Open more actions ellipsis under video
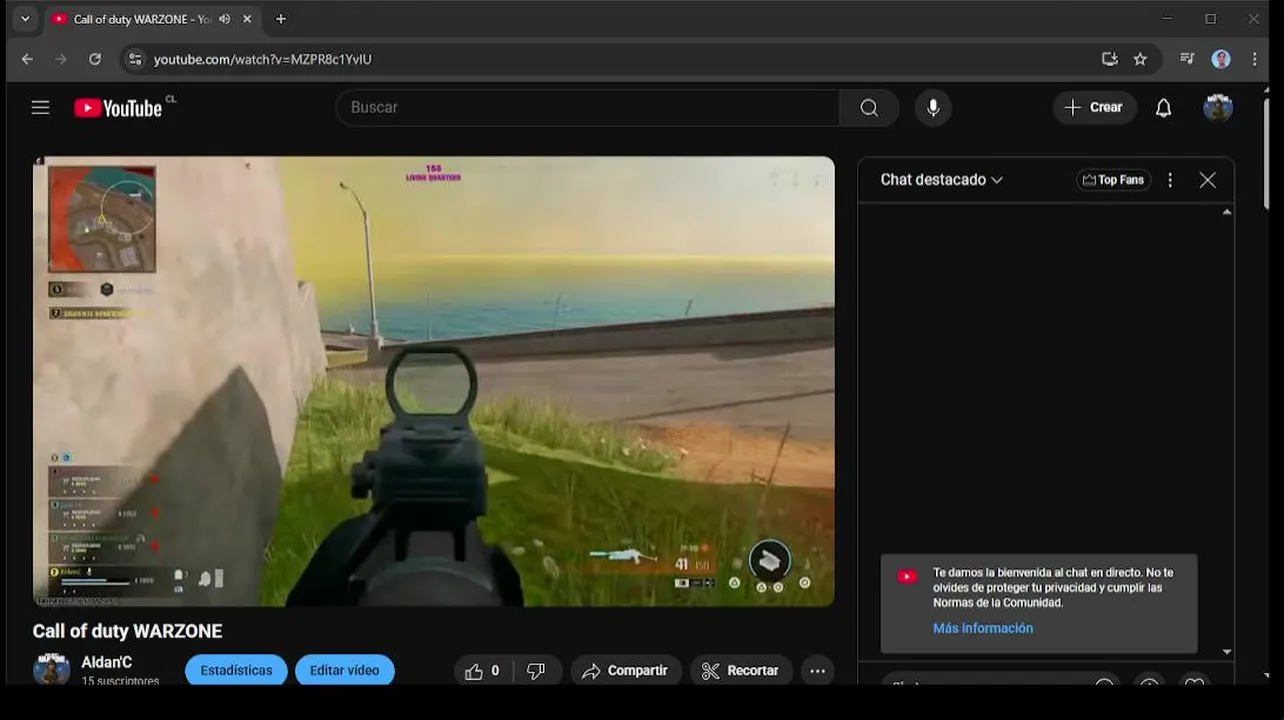 coord(817,671)
